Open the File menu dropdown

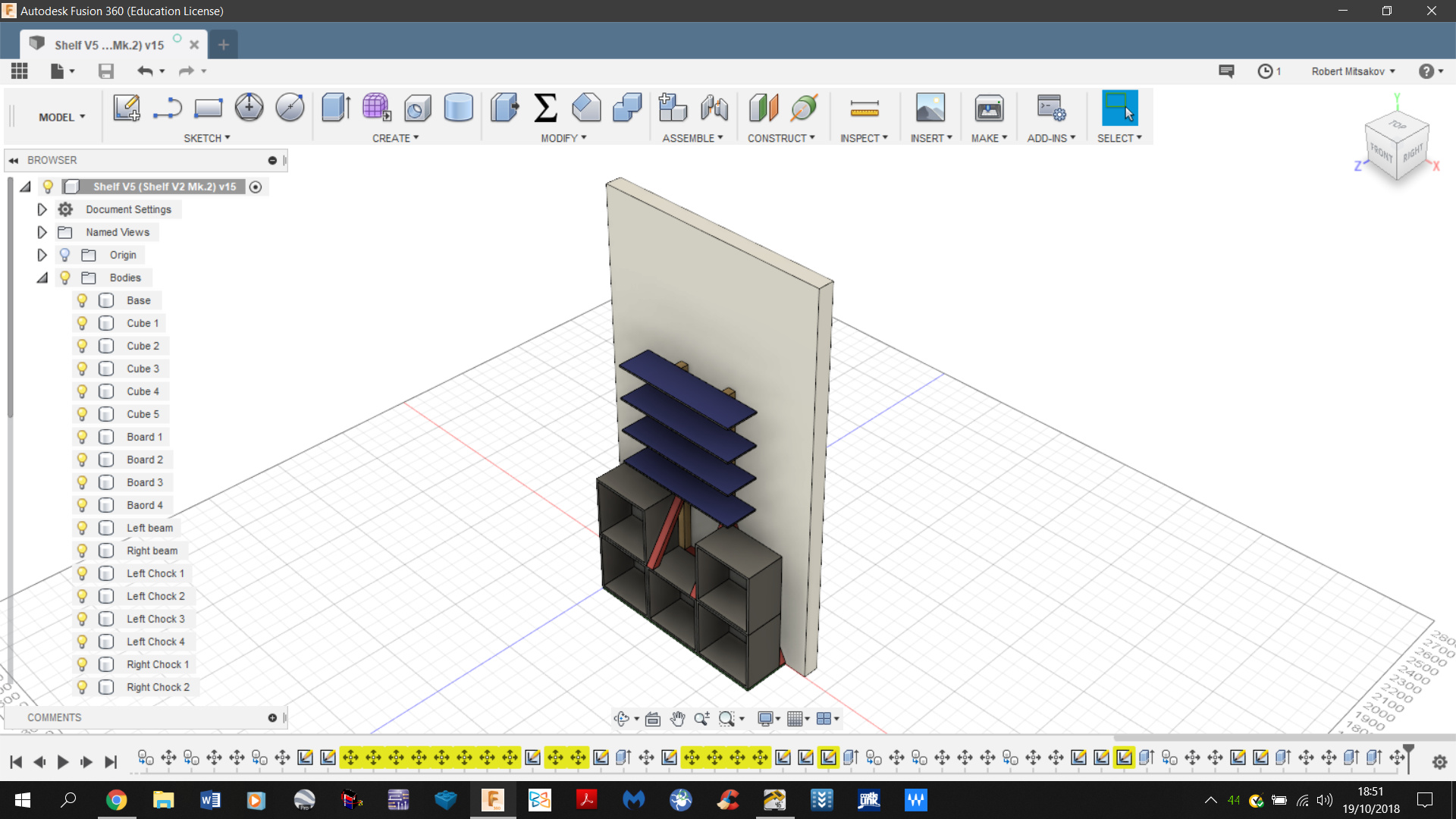pyautogui.click(x=62, y=71)
